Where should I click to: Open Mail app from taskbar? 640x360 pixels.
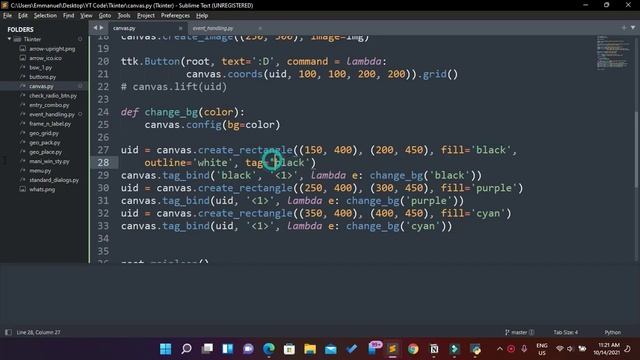(331, 349)
